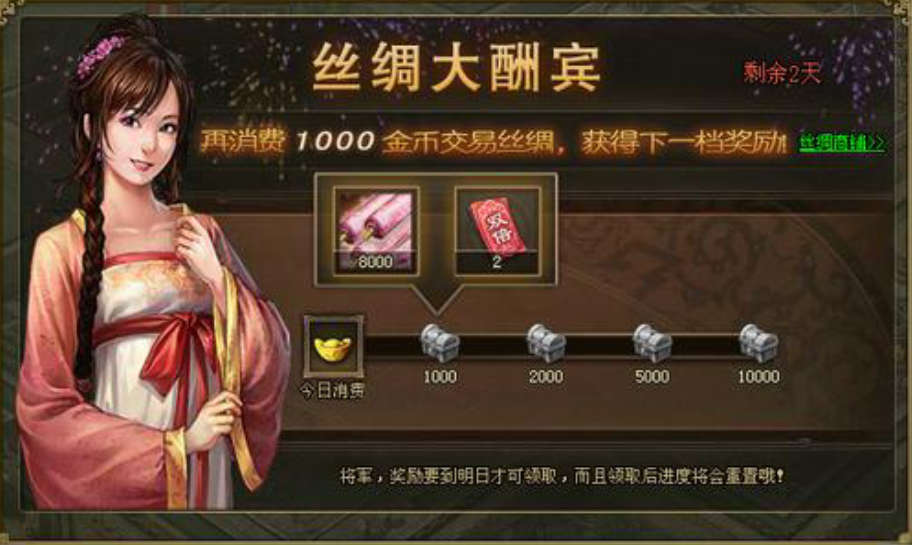This screenshot has width=912, height=545.
Task: Click the 10000 milestone label
Action: (x=758, y=377)
